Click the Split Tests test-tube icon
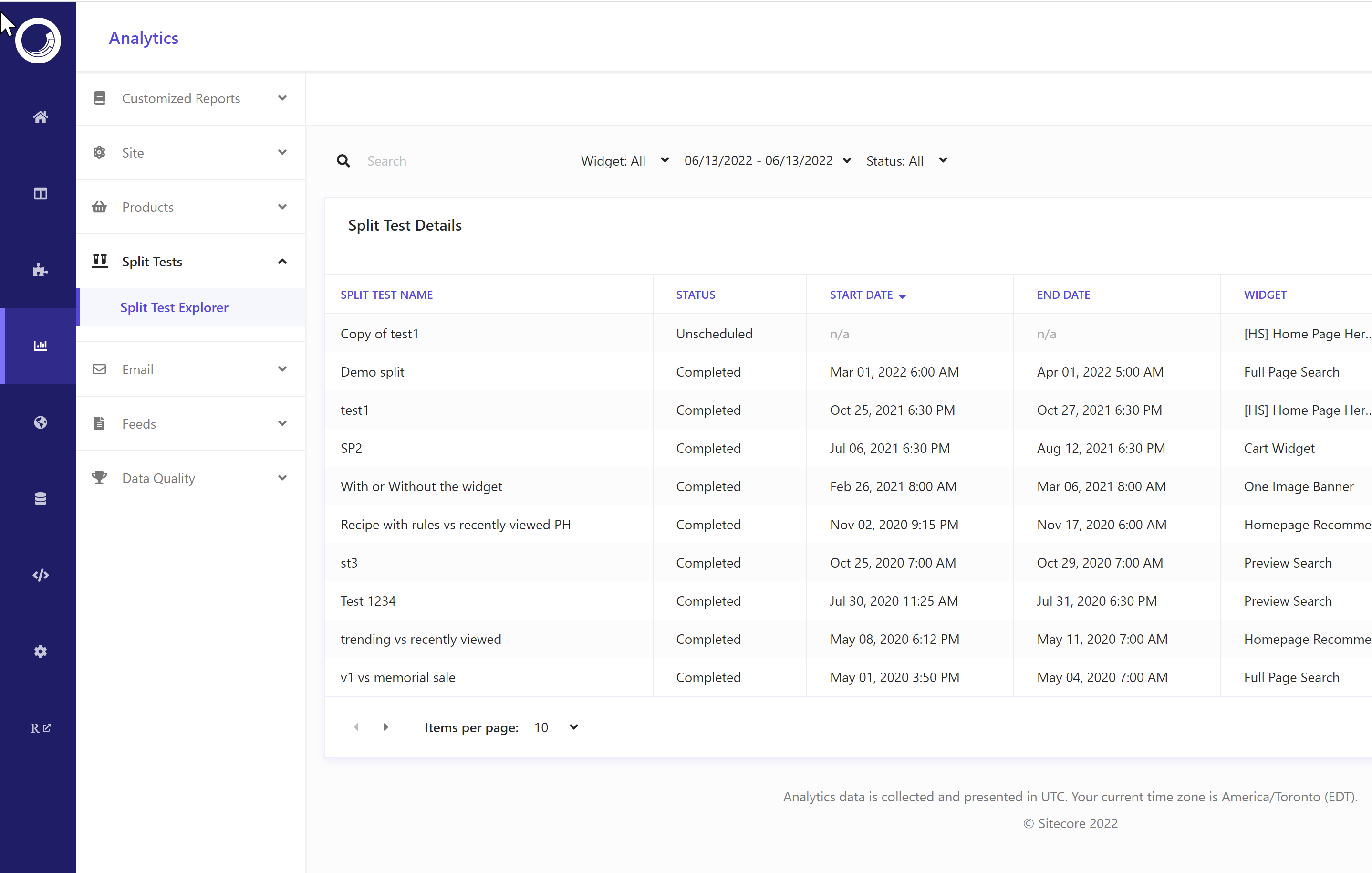Viewport: 1372px width, 873px height. [x=100, y=261]
